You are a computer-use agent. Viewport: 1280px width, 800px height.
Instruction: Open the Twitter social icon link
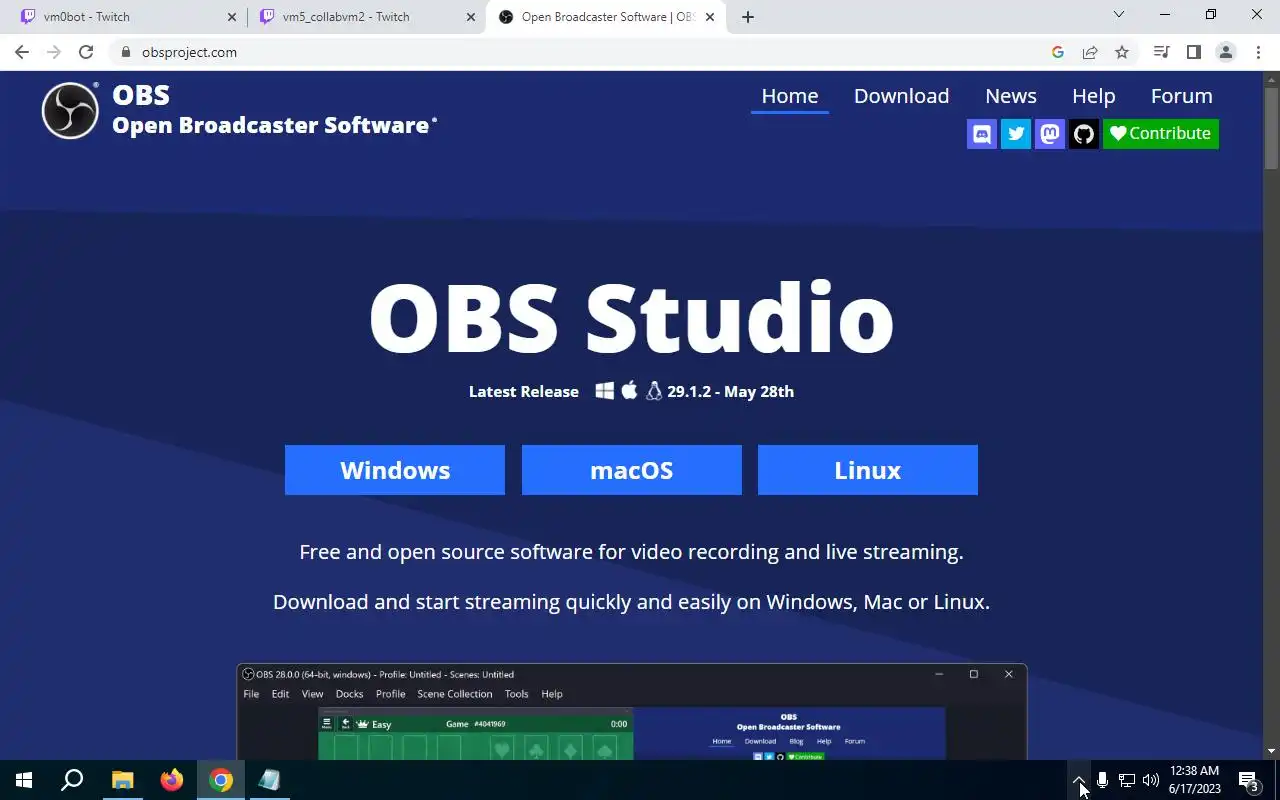(x=1016, y=134)
